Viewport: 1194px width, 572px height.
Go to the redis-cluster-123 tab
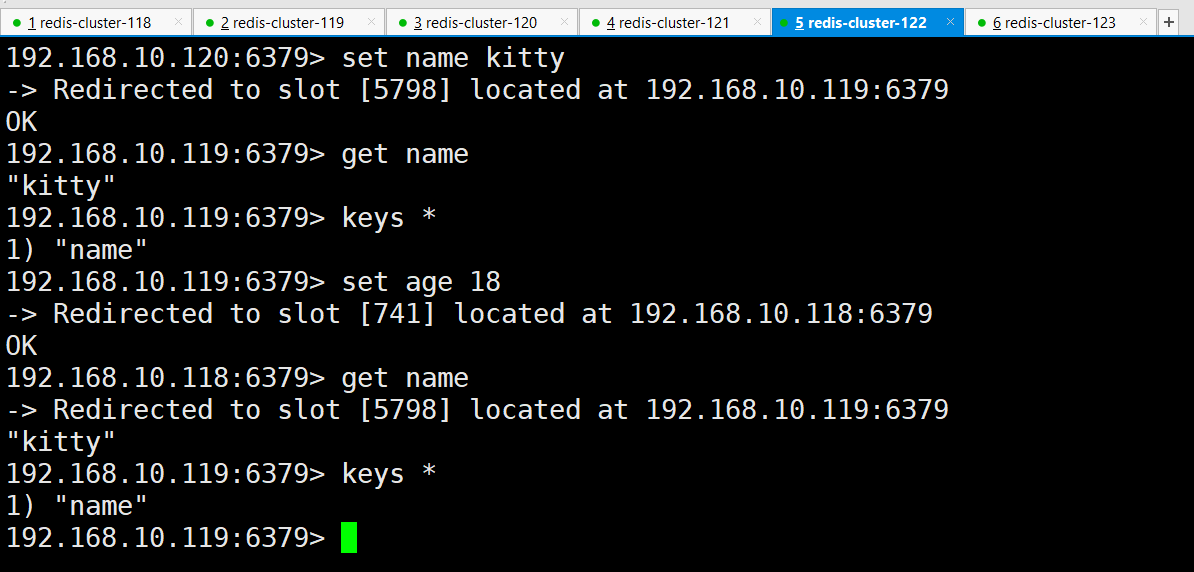(x=1061, y=22)
